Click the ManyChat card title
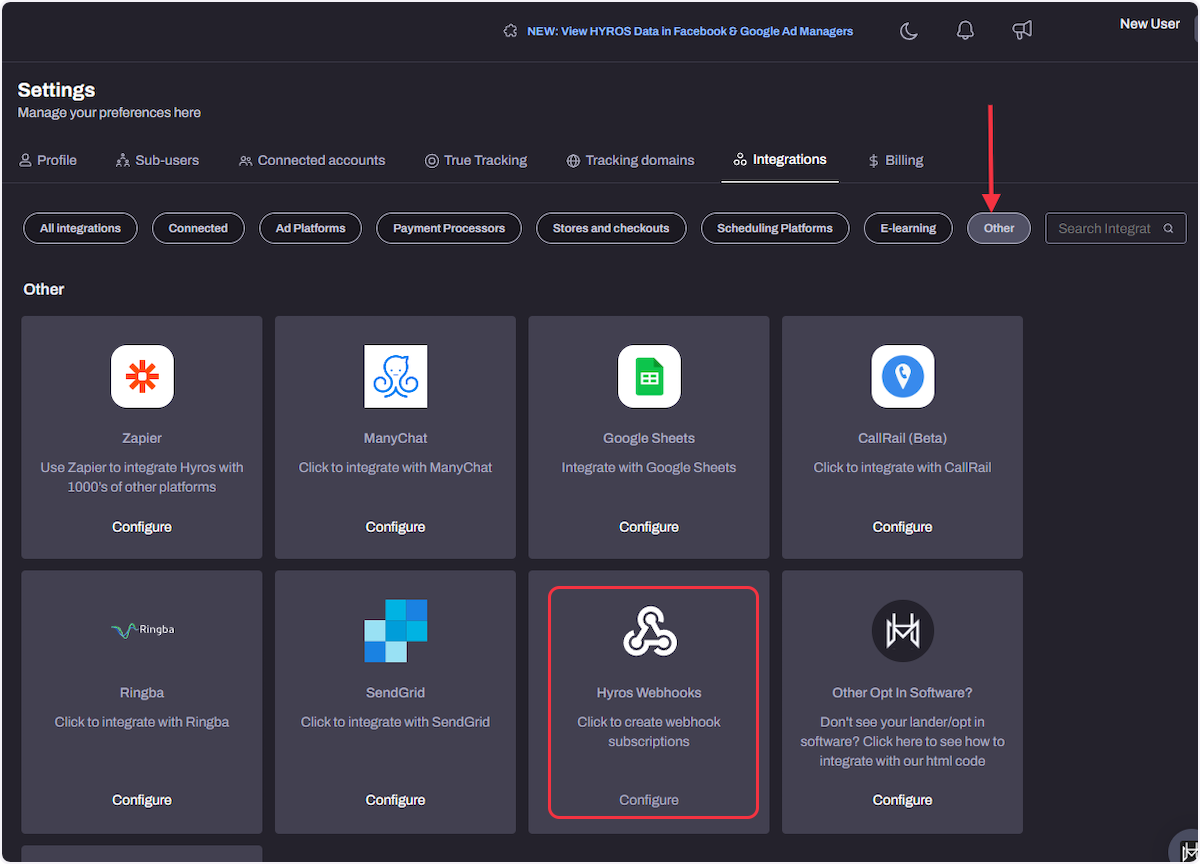Viewport: 1200px width, 864px height. pos(396,438)
